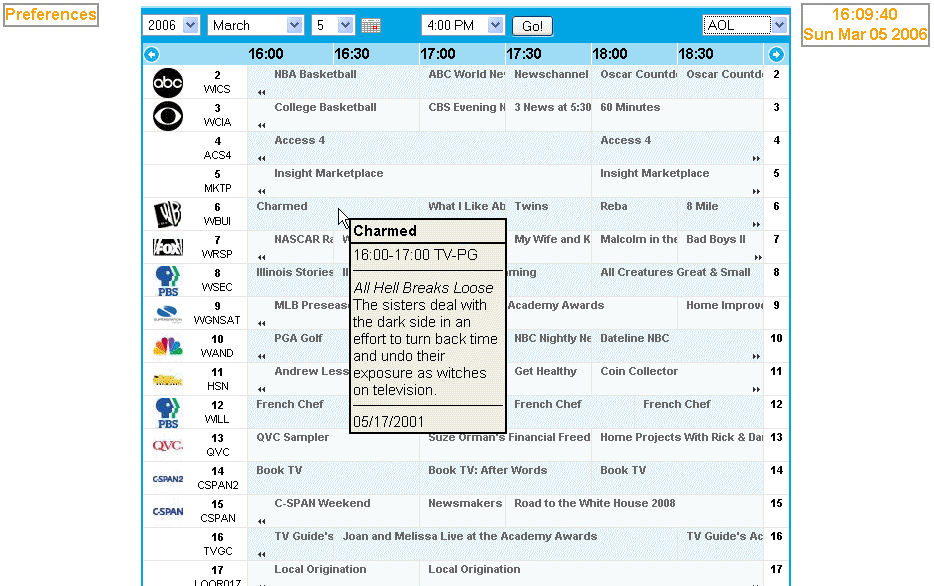The height and width of the screenshot is (586, 934).
Task: Select the Newsmakers listing on CSPAN
Action: tap(465, 503)
